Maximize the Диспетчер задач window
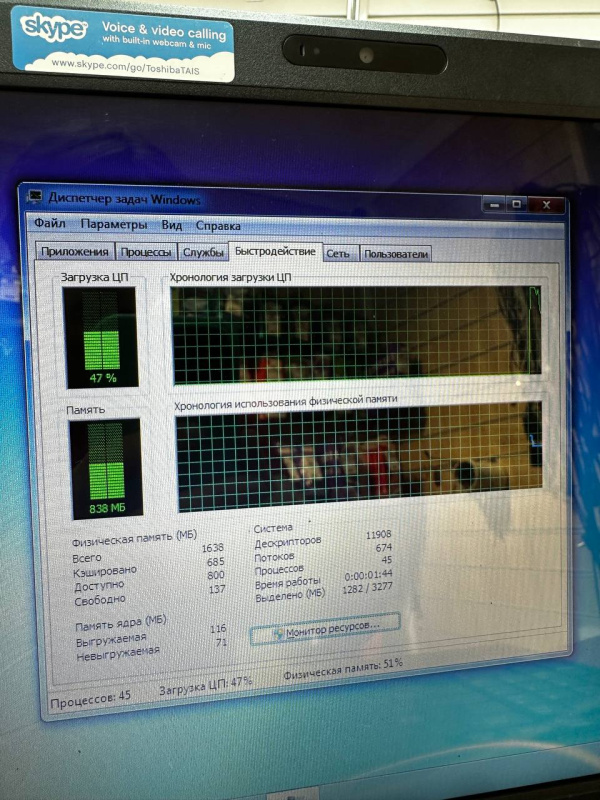Image resolution: width=600 pixels, height=800 pixels. point(516,205)
